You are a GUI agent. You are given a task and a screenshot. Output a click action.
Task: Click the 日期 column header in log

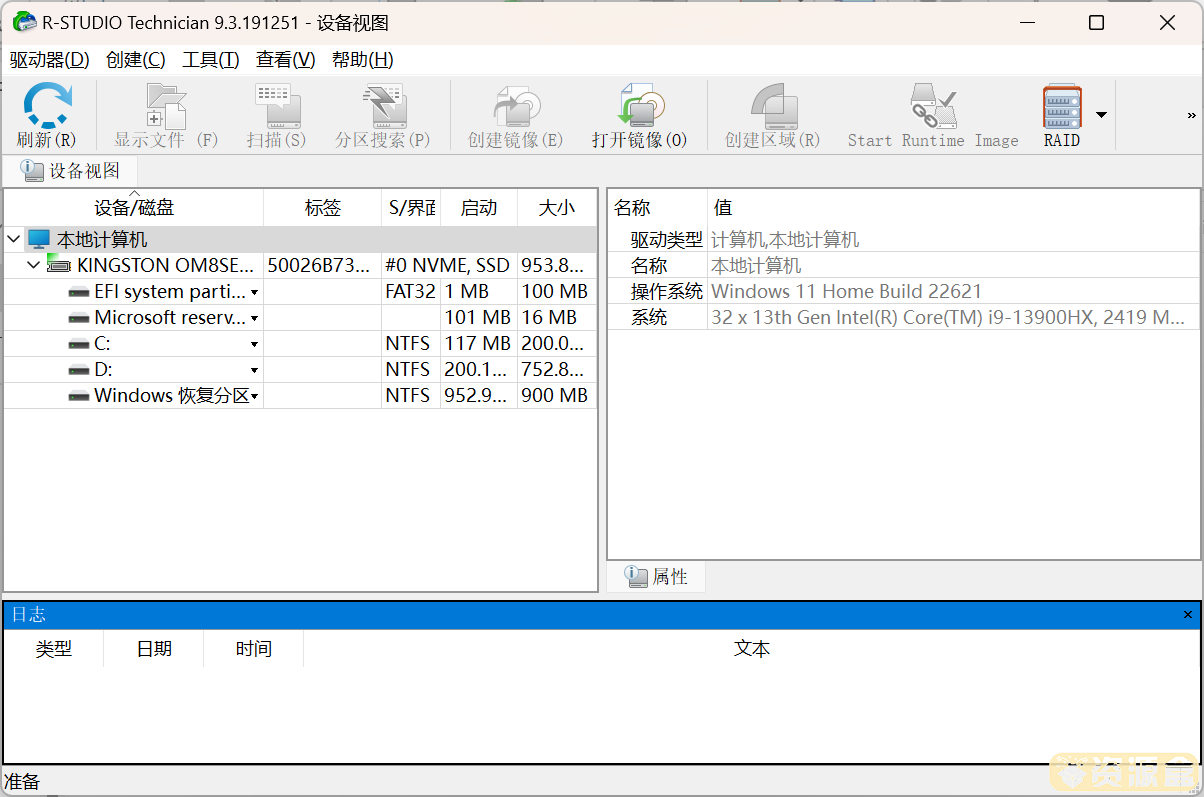[x=154, y=649]
